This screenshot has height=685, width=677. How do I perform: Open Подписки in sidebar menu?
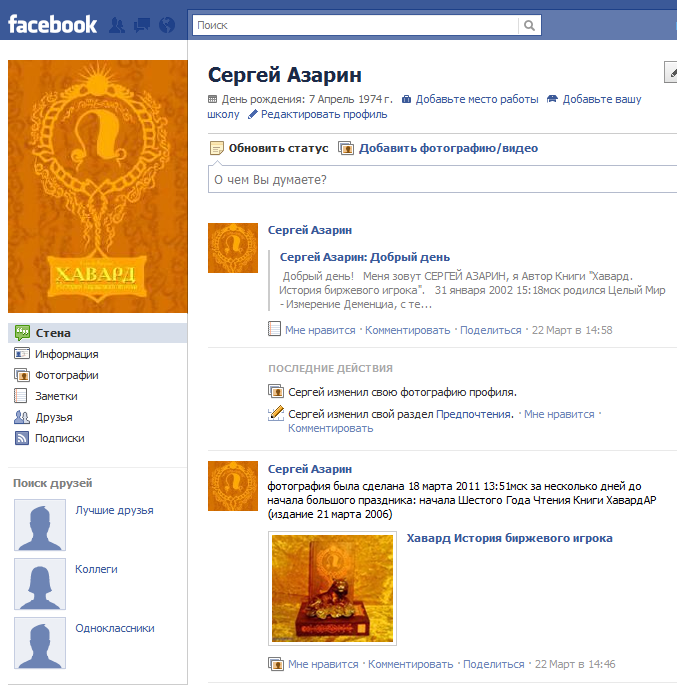coord(59,438)
